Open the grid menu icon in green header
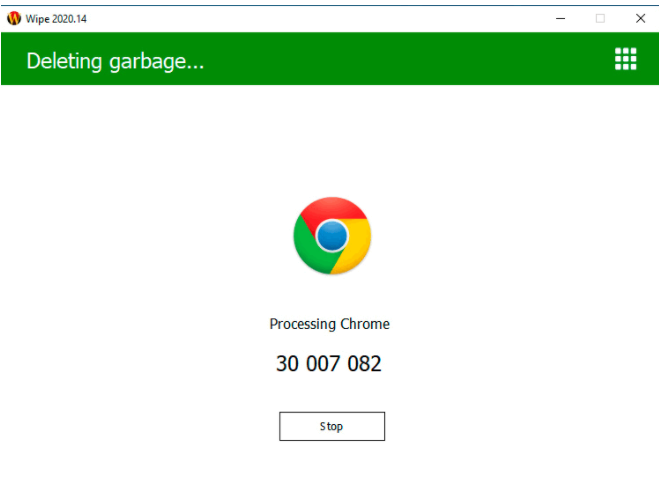The height and width of the screenshot is (482, 659). (625, 59)
